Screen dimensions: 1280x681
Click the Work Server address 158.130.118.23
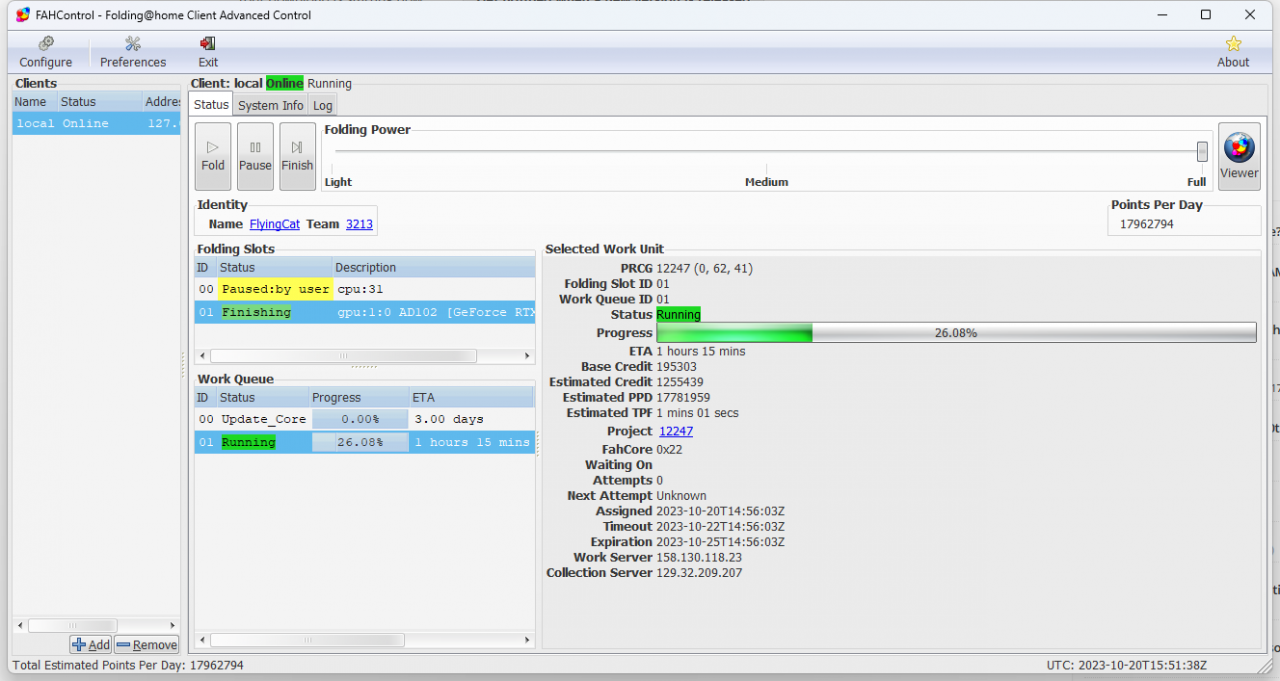[699, 558]
